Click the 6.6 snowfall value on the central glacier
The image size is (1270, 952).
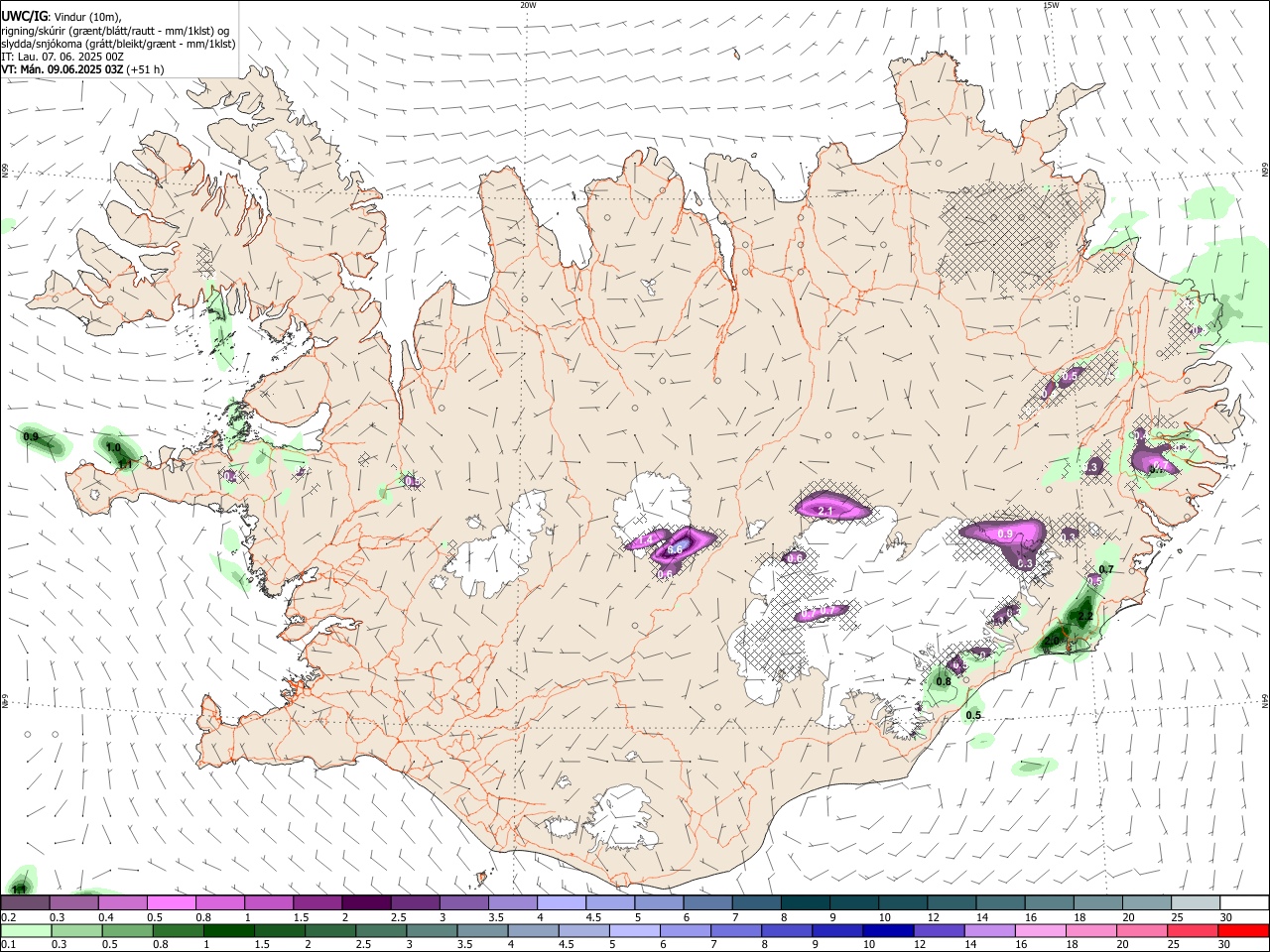tap(677, 549)
